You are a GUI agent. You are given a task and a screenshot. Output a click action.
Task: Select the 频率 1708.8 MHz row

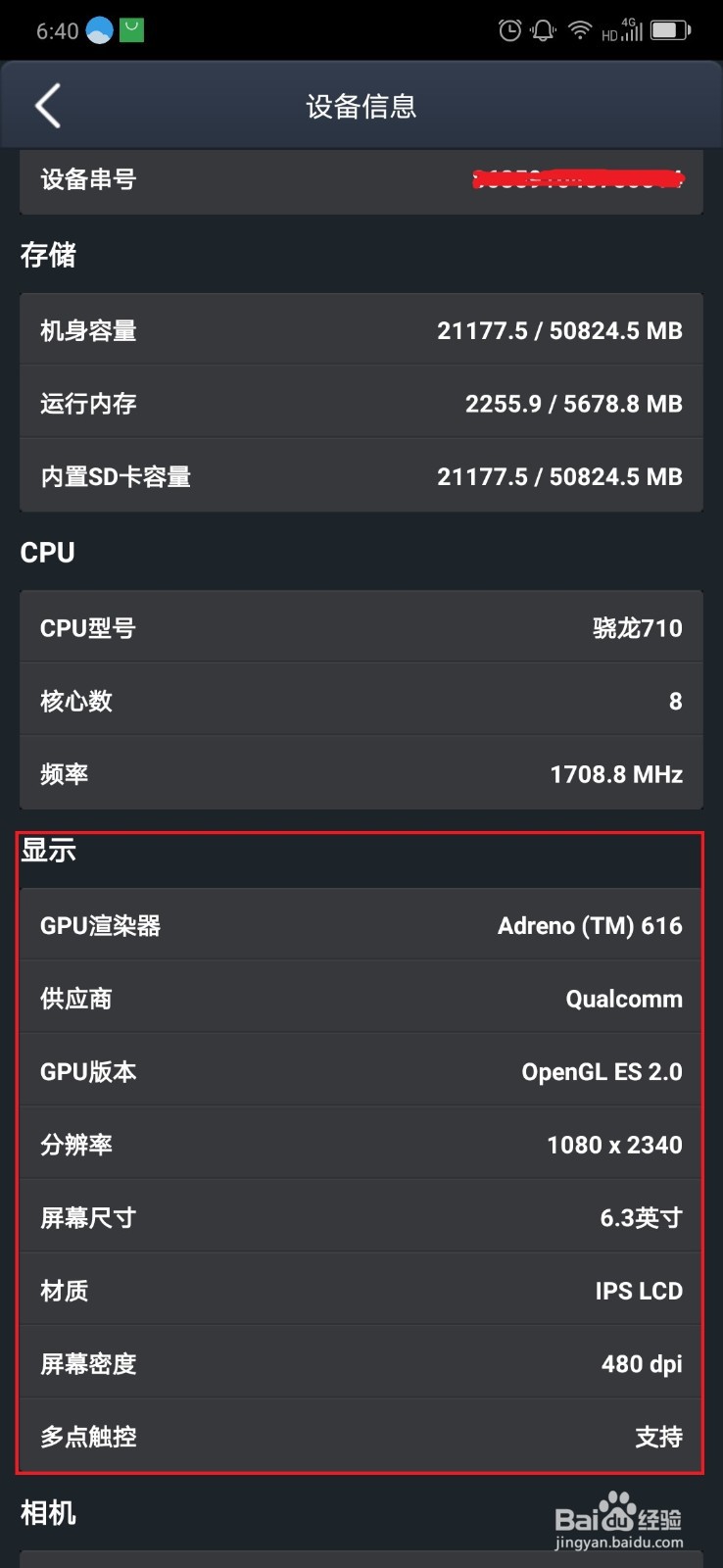361,773
